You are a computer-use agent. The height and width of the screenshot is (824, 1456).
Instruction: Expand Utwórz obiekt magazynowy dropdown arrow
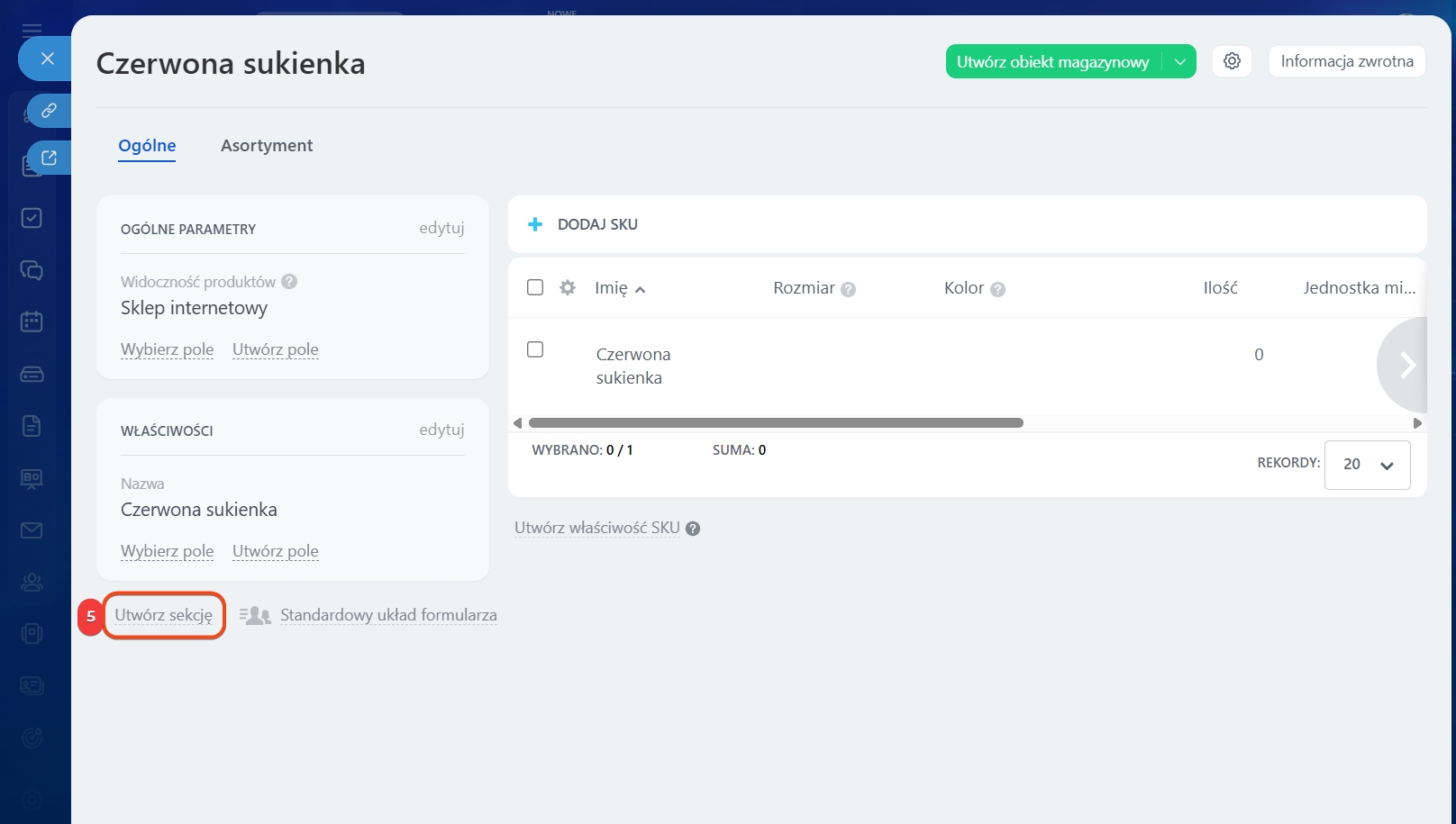click(1179, 62)
